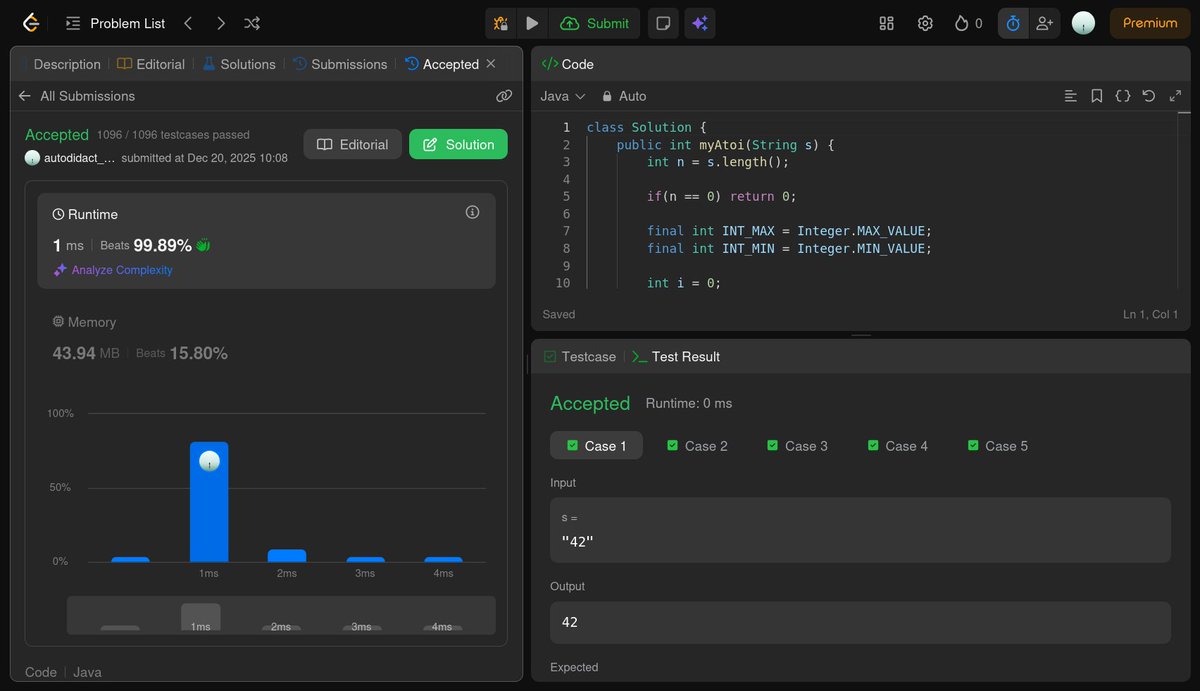Invite a collaborator with the add-person icon
The width and height of the screenshot is (1200, 691).
coord(1044,23)
